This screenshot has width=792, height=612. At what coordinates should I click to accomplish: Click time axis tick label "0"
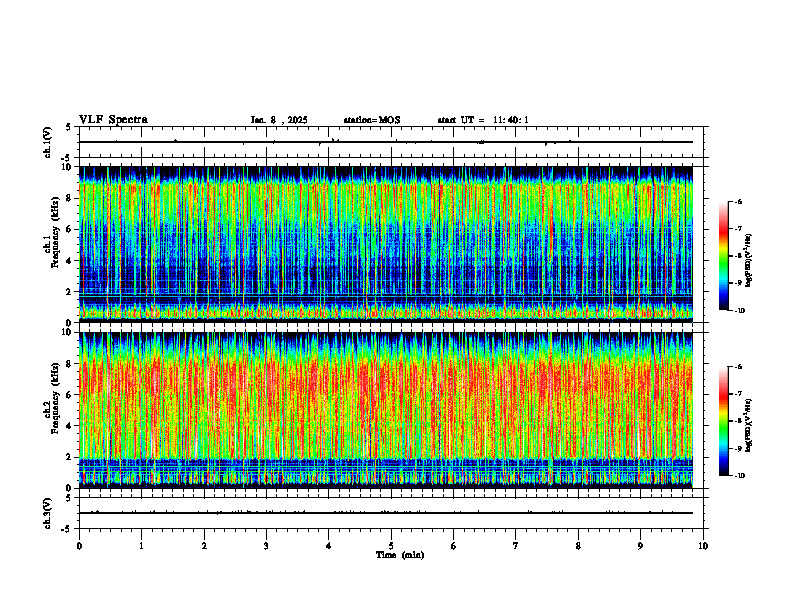[x=79, y=546]
